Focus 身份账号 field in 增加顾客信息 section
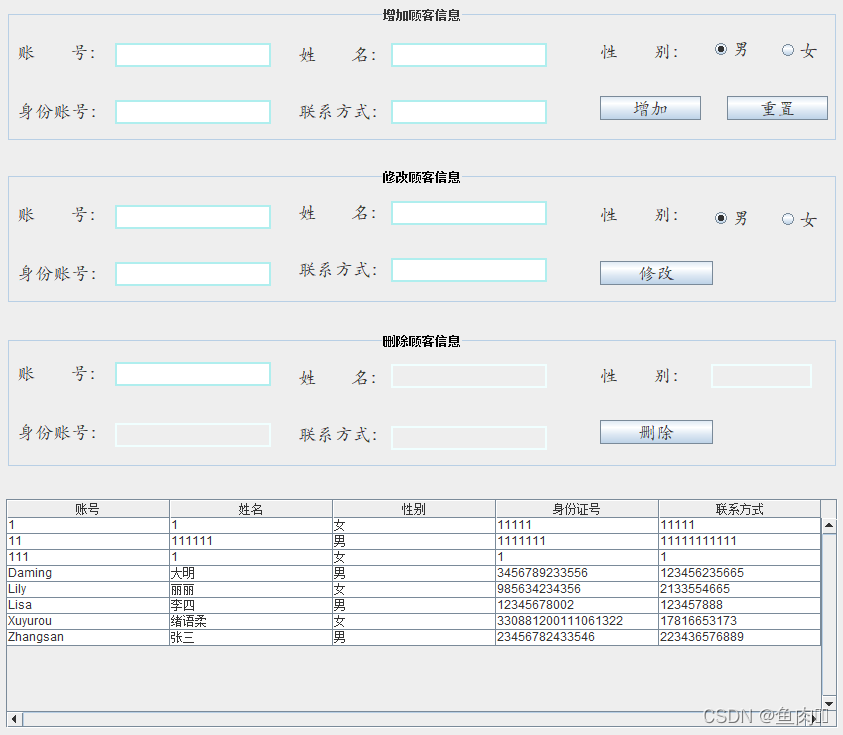The image size is (843, 735). pos(193,112)
